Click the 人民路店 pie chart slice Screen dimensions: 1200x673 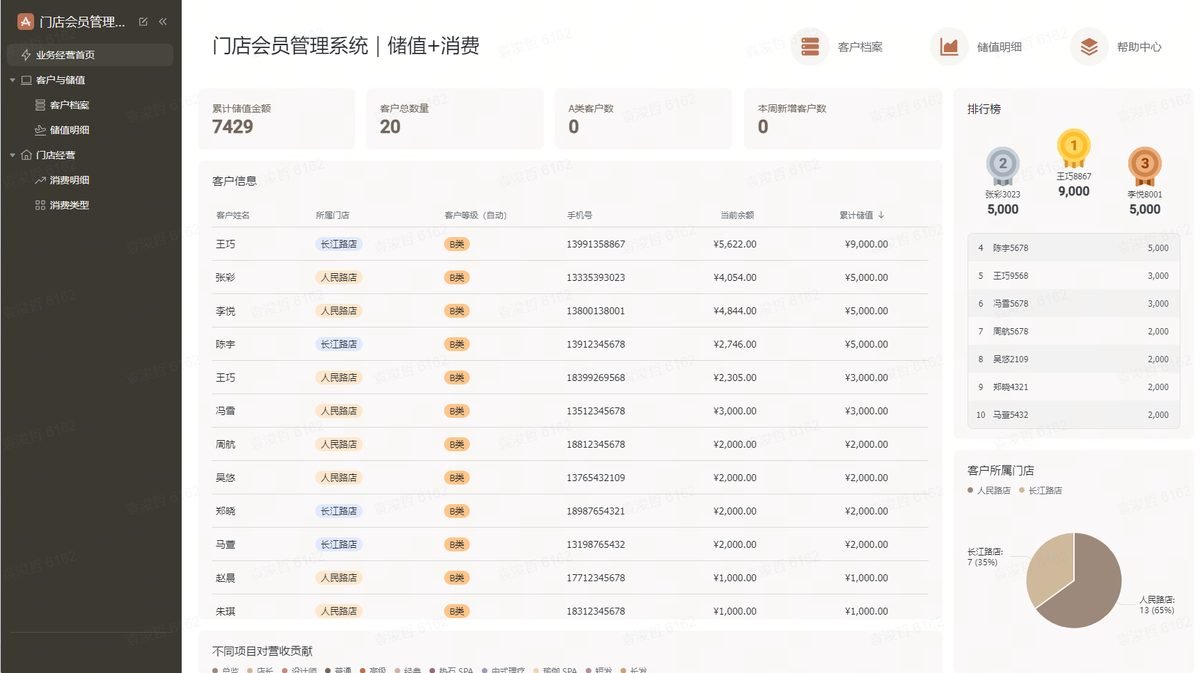(1090, 590)
